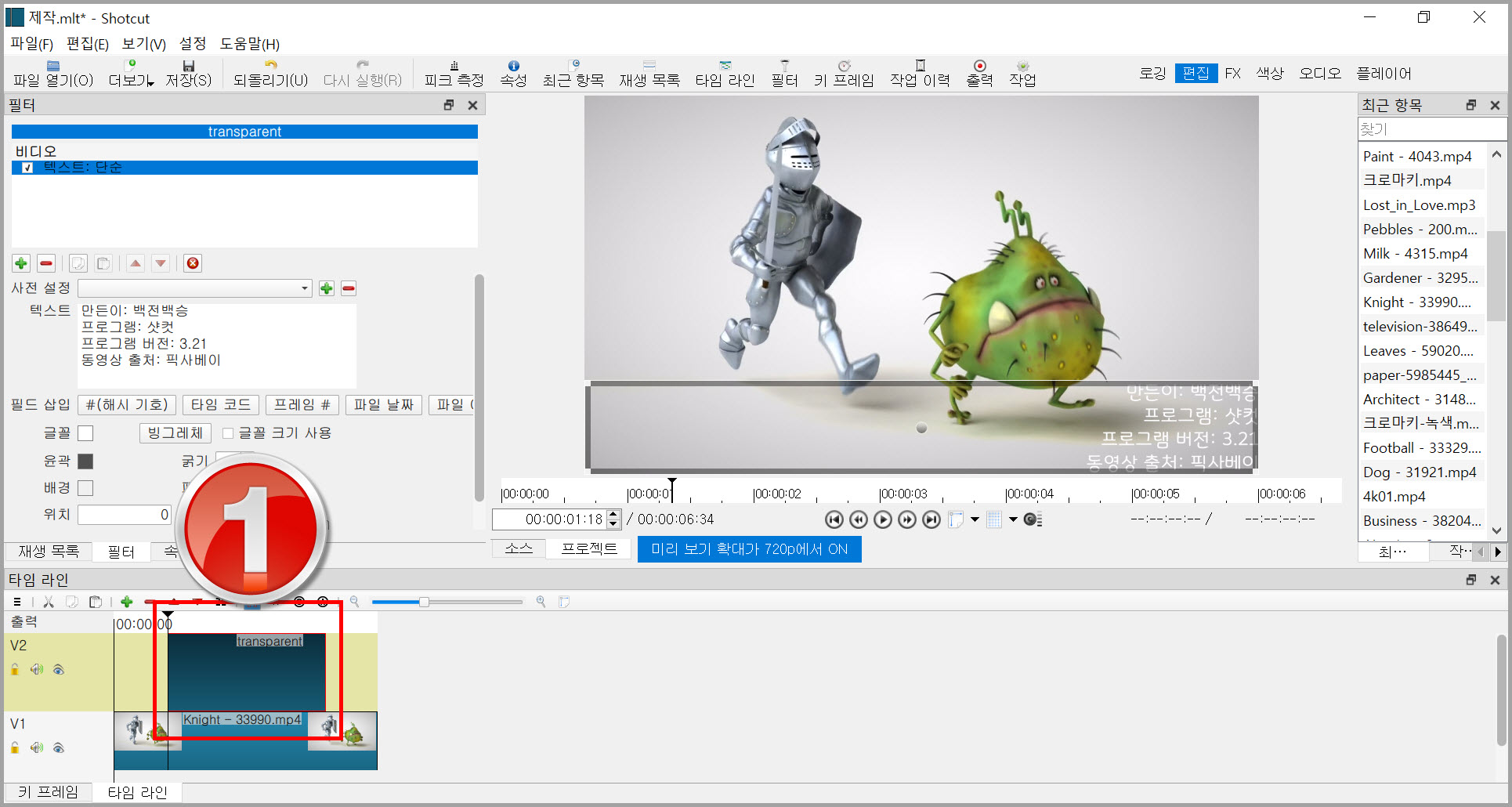The width and height of the screenshot is (1512, 807).
Task: Enable the 글꼴 크기 사용 checkbox
Action: (228, 433)
